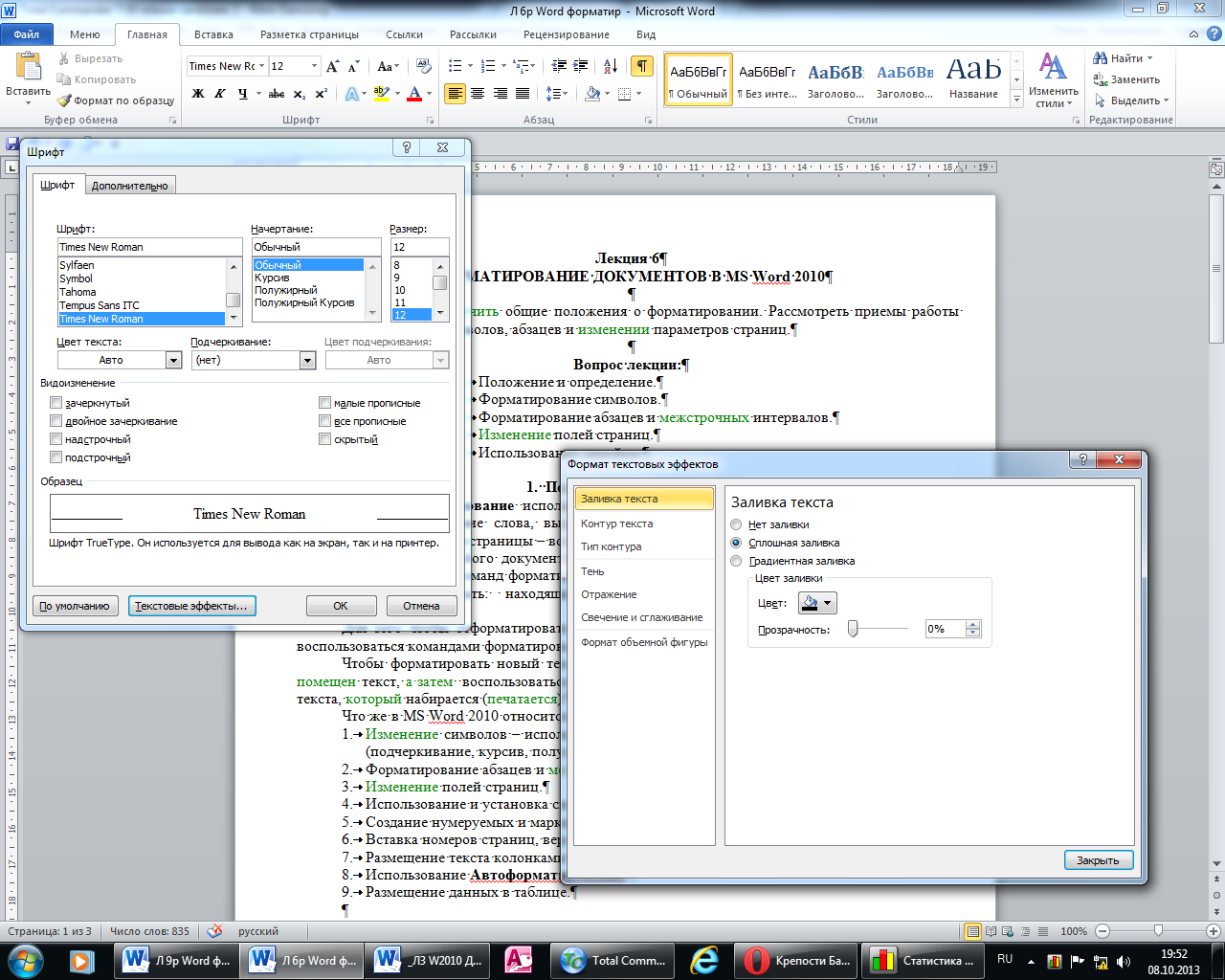Click the shrink font size icon

[x=354, y=66]
